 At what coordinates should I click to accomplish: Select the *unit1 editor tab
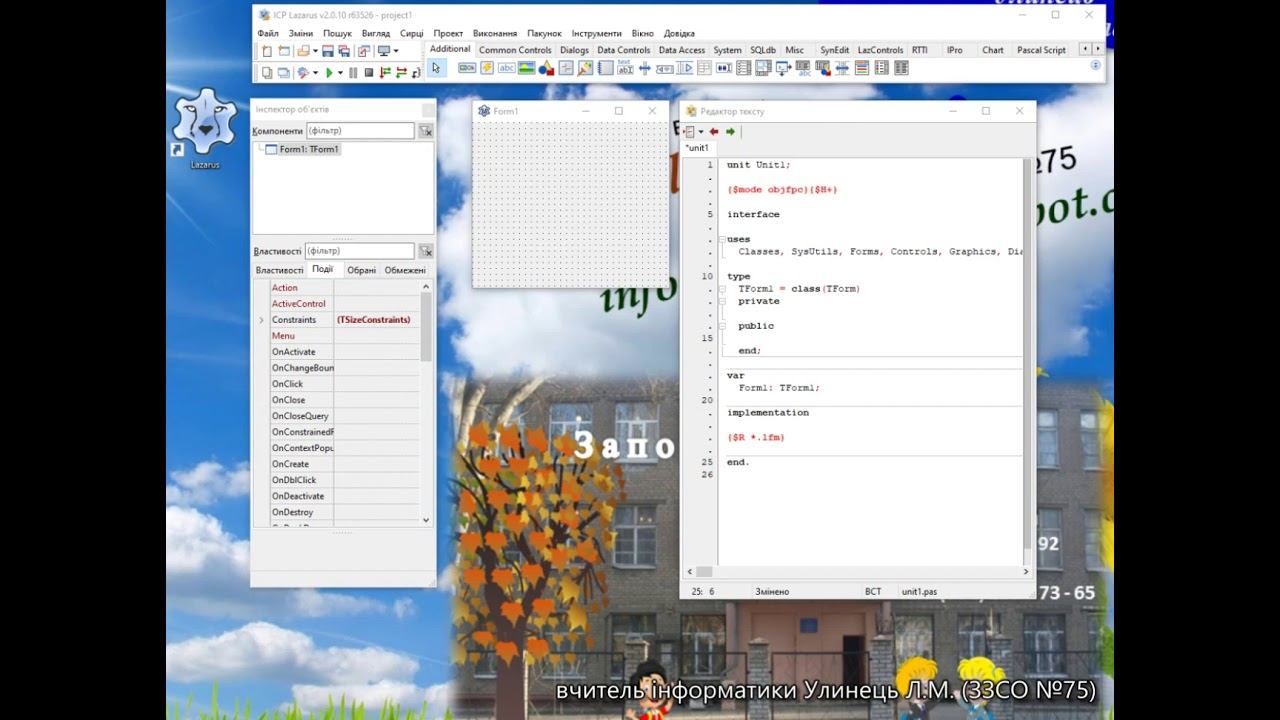point(698,148)
